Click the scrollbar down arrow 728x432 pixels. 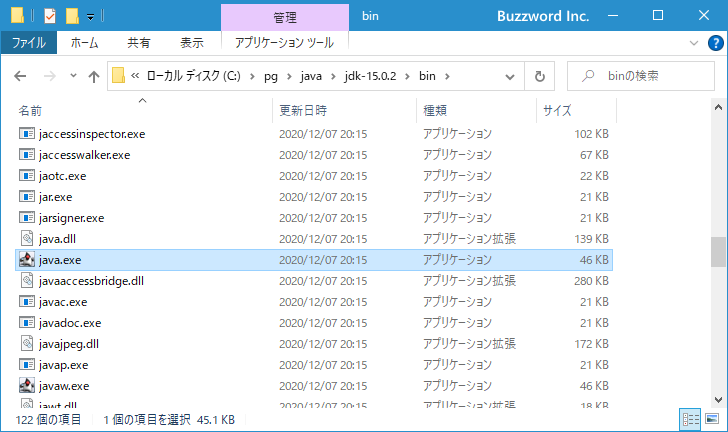718,400
